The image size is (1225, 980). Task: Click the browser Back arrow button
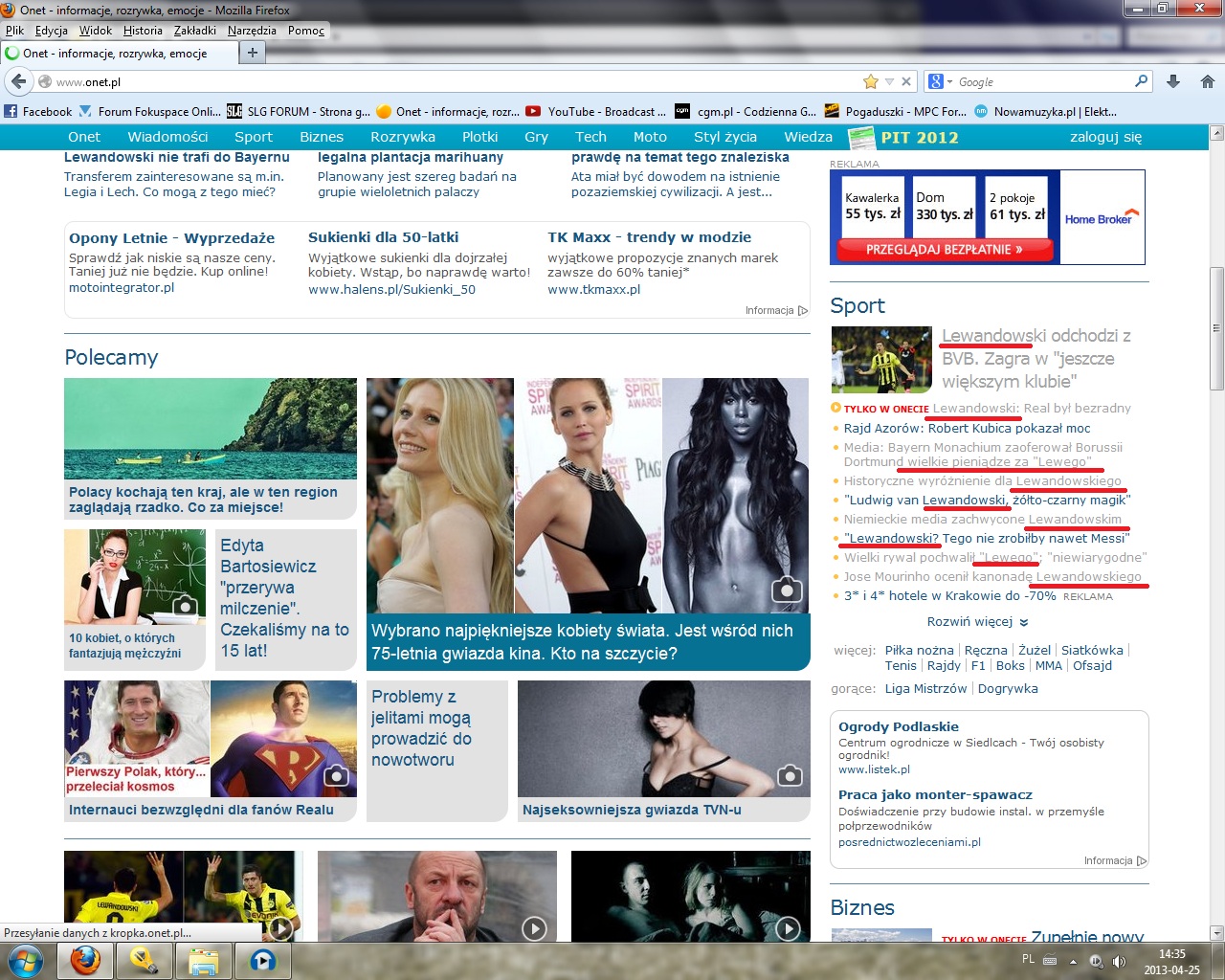click(18, 81)
